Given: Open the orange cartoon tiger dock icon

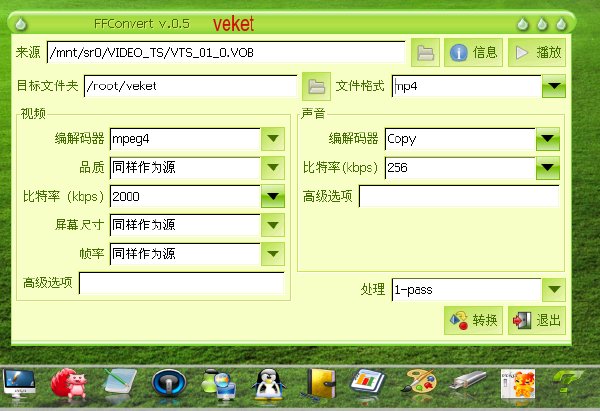Looking at the screenshot, I should 518,384.
